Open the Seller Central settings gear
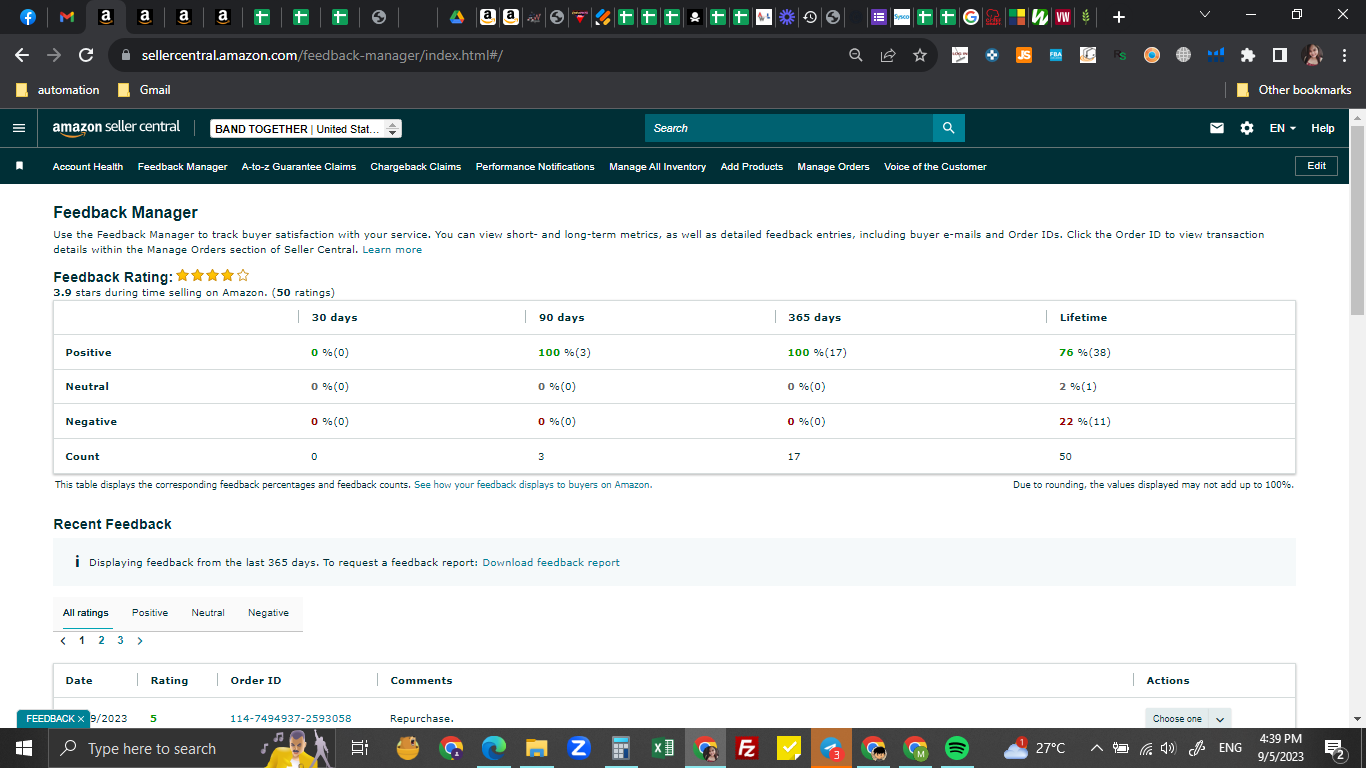Image resolution: width=1366 pixels, height=768 pixels. (x=1246, y=128)
